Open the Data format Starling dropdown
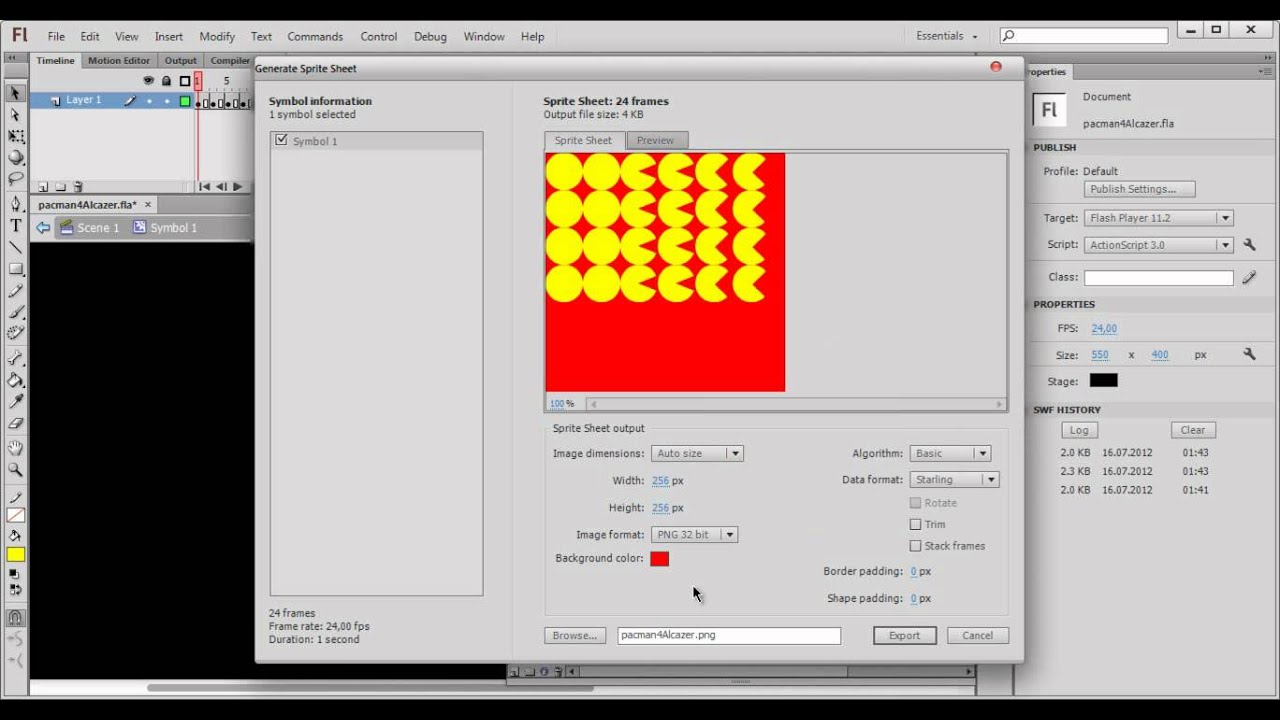This screenshot has height=720, width=1280. point(954,480)
